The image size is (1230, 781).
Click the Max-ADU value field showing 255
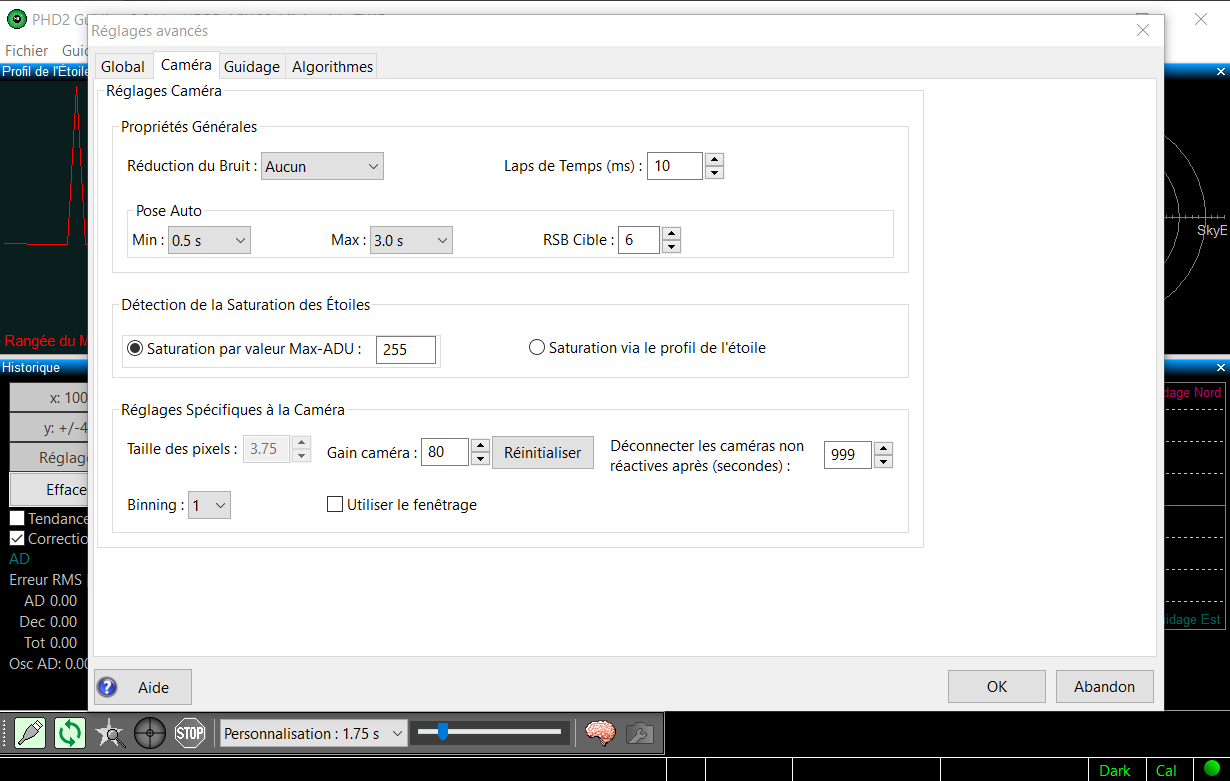coord(406,350)
